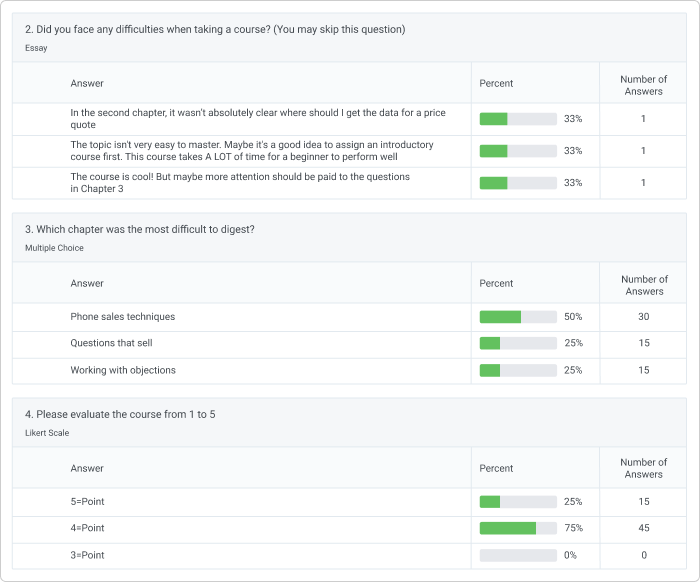Click the 25% bar for 5=Point
The height and width of the screenshot is (582, 700).
click(518, 501)
